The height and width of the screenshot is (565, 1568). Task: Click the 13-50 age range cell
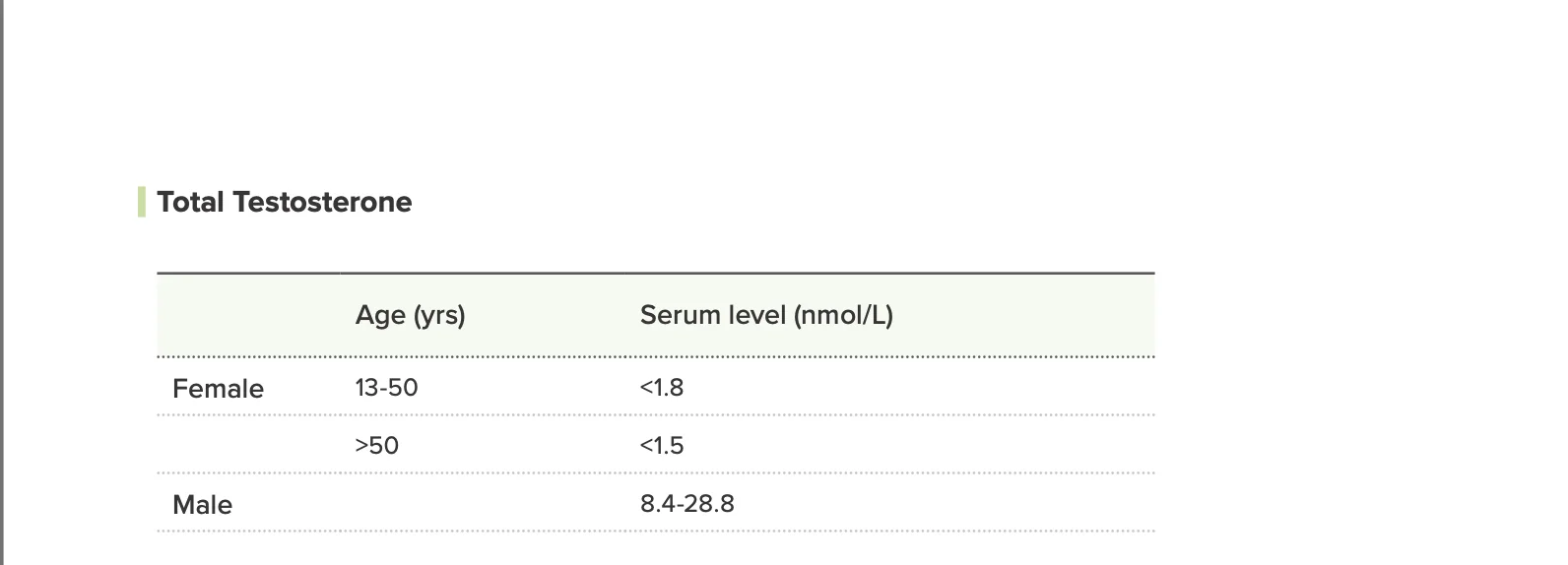(386, 388)
